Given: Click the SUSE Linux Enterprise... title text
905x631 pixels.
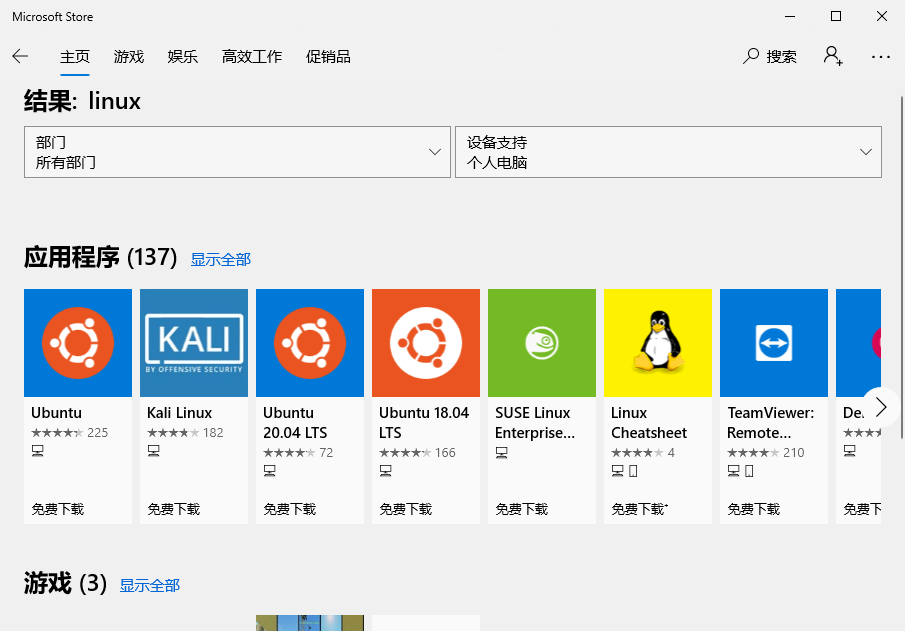Looking at the screenshot, I should tap(535, 423).
